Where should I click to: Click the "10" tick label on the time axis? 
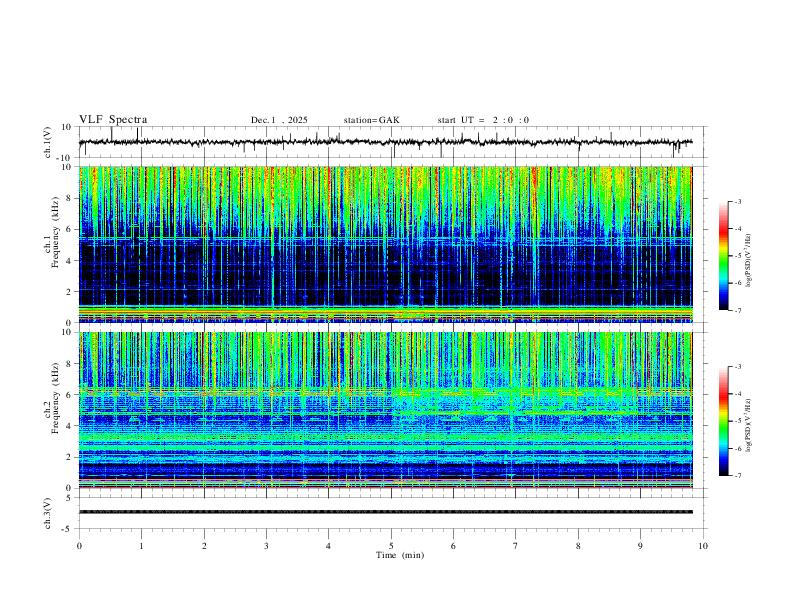[x=703, y=546]
